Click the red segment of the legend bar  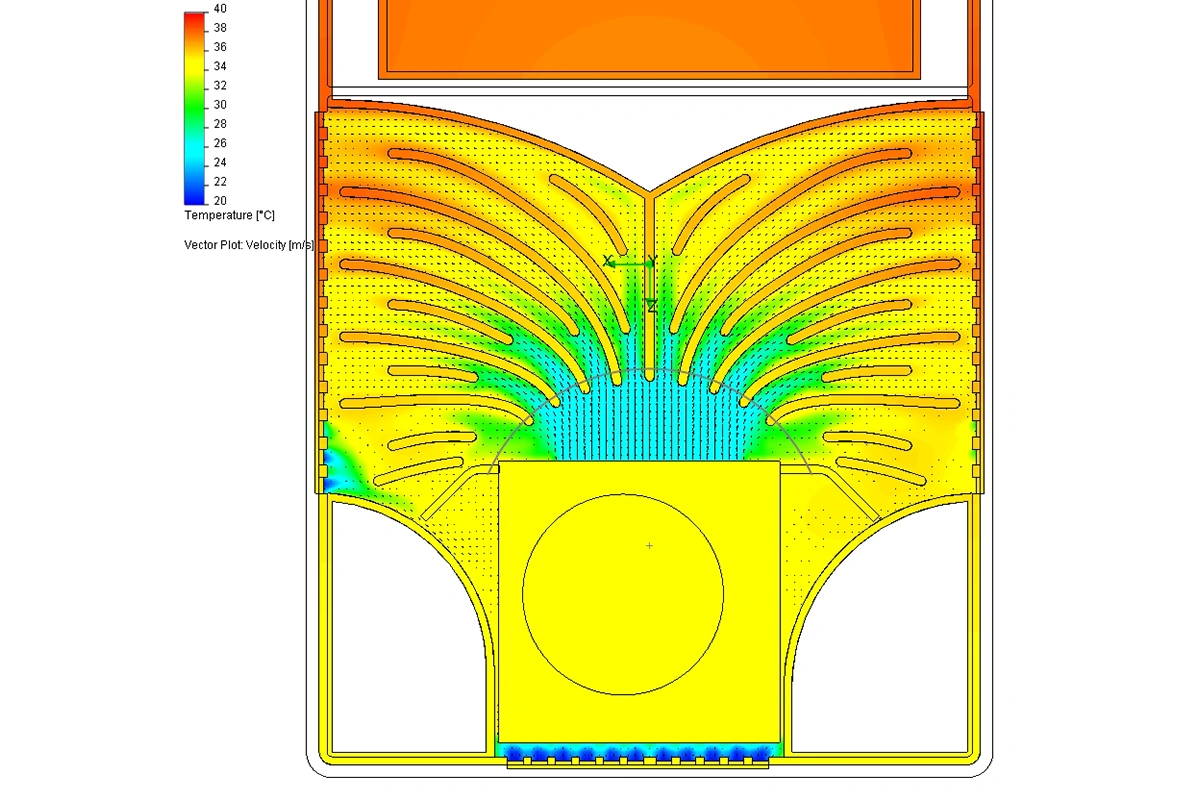(x=194, y=20)
